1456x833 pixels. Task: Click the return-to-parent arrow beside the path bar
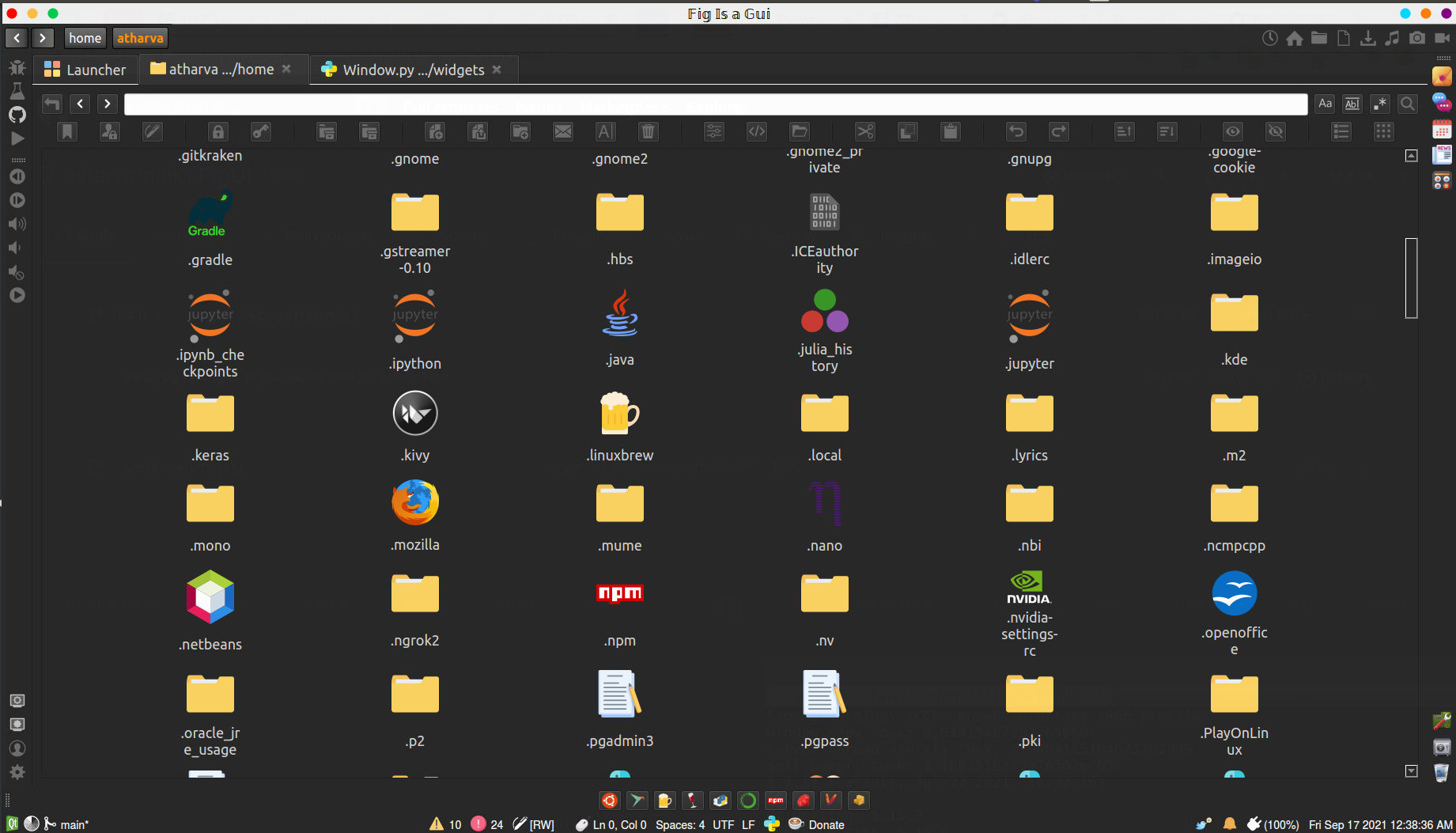tap(52, 104)
